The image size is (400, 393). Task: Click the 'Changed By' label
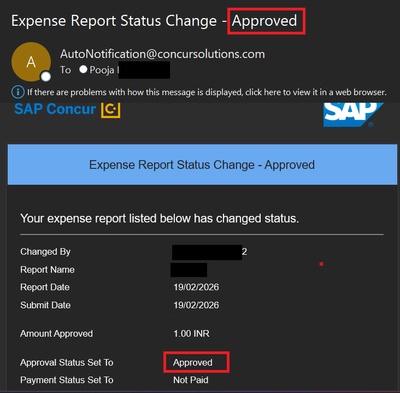[x=45, y=252]
